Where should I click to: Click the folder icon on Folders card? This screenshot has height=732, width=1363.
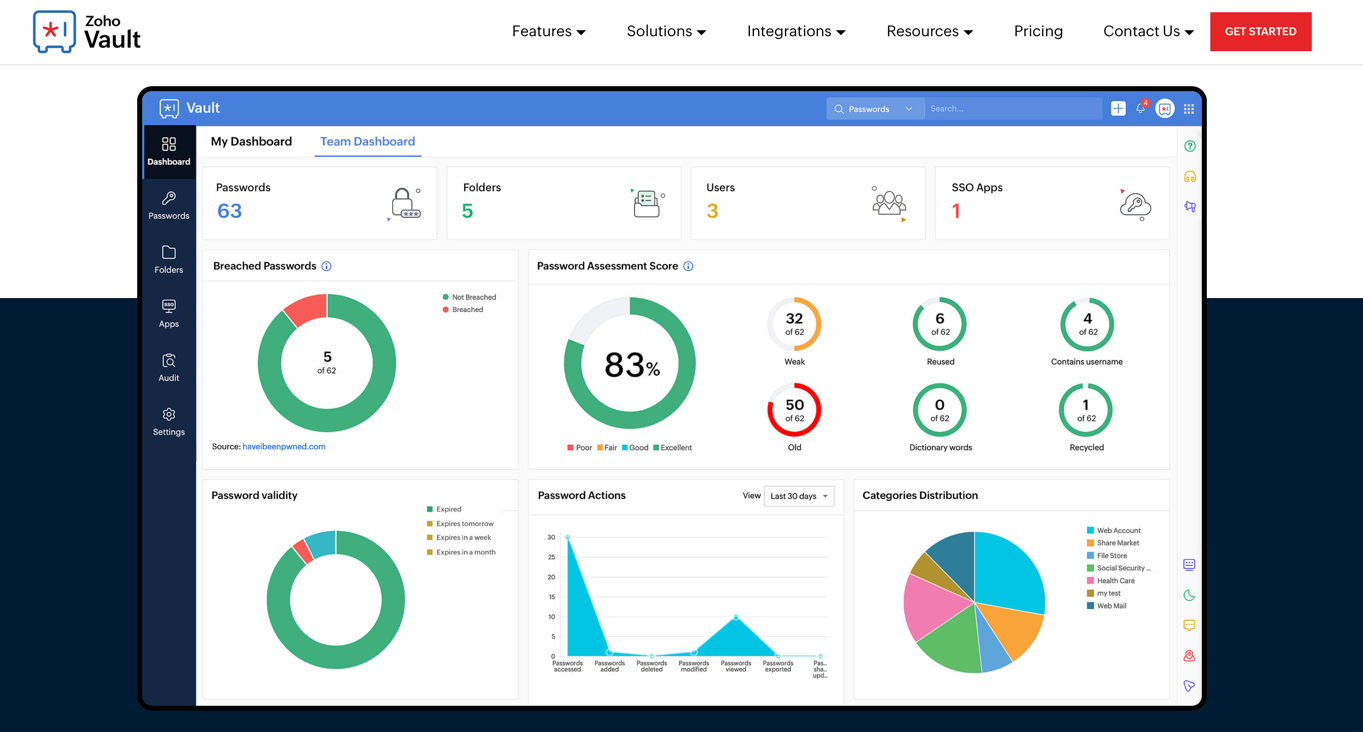pos(647,203)
